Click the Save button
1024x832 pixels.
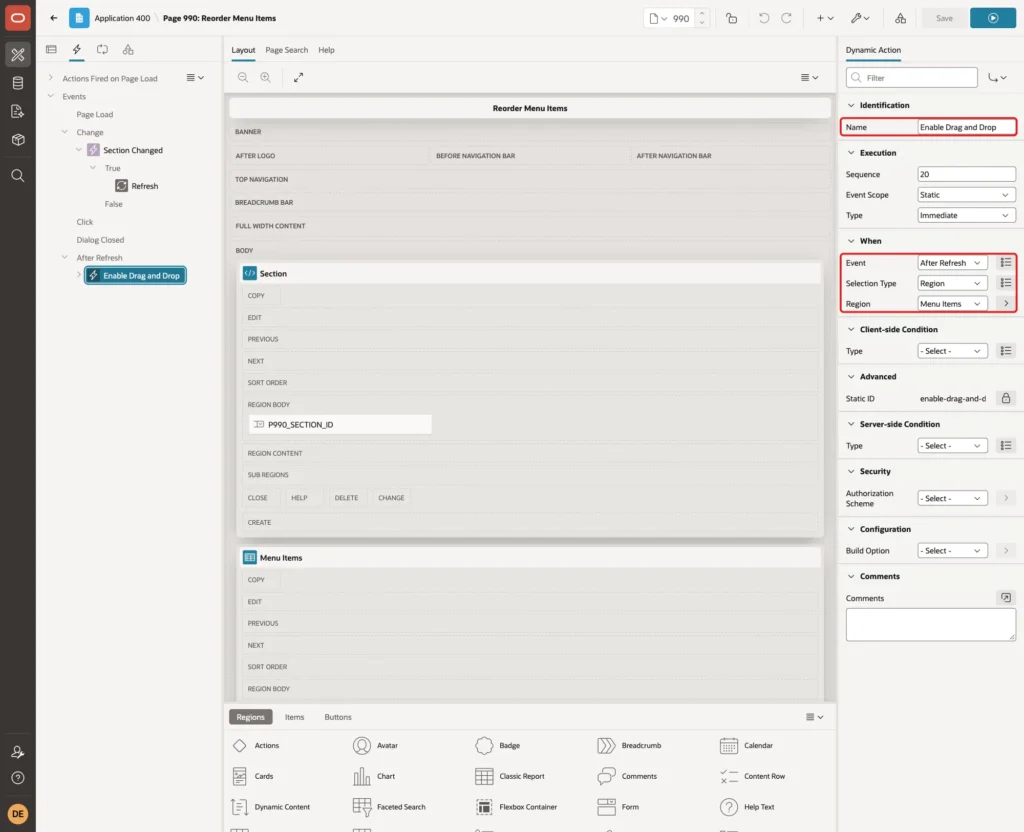[944, 18]
